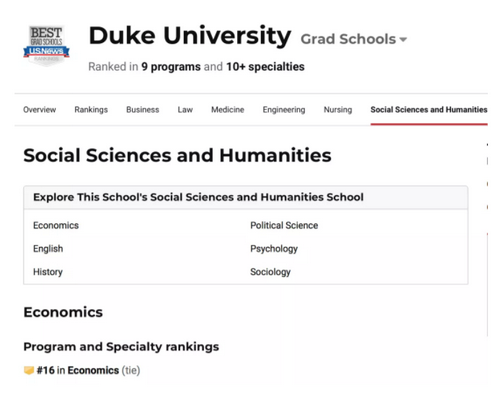Select the Business tab
Image resolution: width=500 pixels, height=395 pixels.
pyautogui.click(x=143, y=110)
